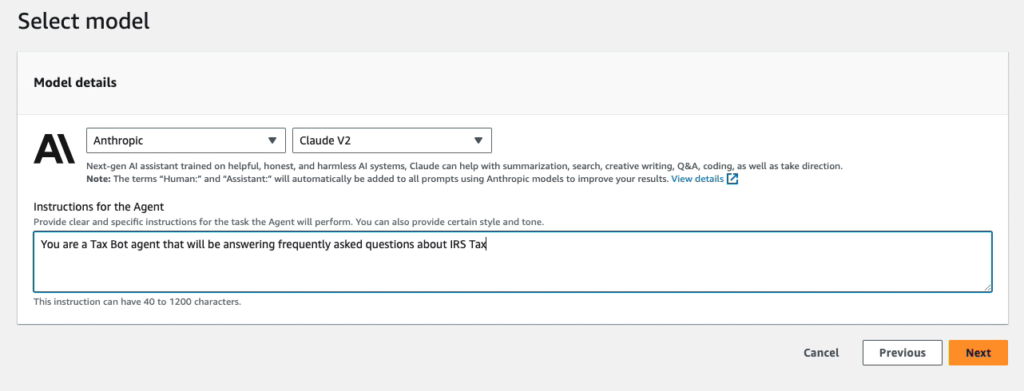Click the 40 to 1200 characters hint text
The image size is (1024, 391).
click(x=137, y=302)
